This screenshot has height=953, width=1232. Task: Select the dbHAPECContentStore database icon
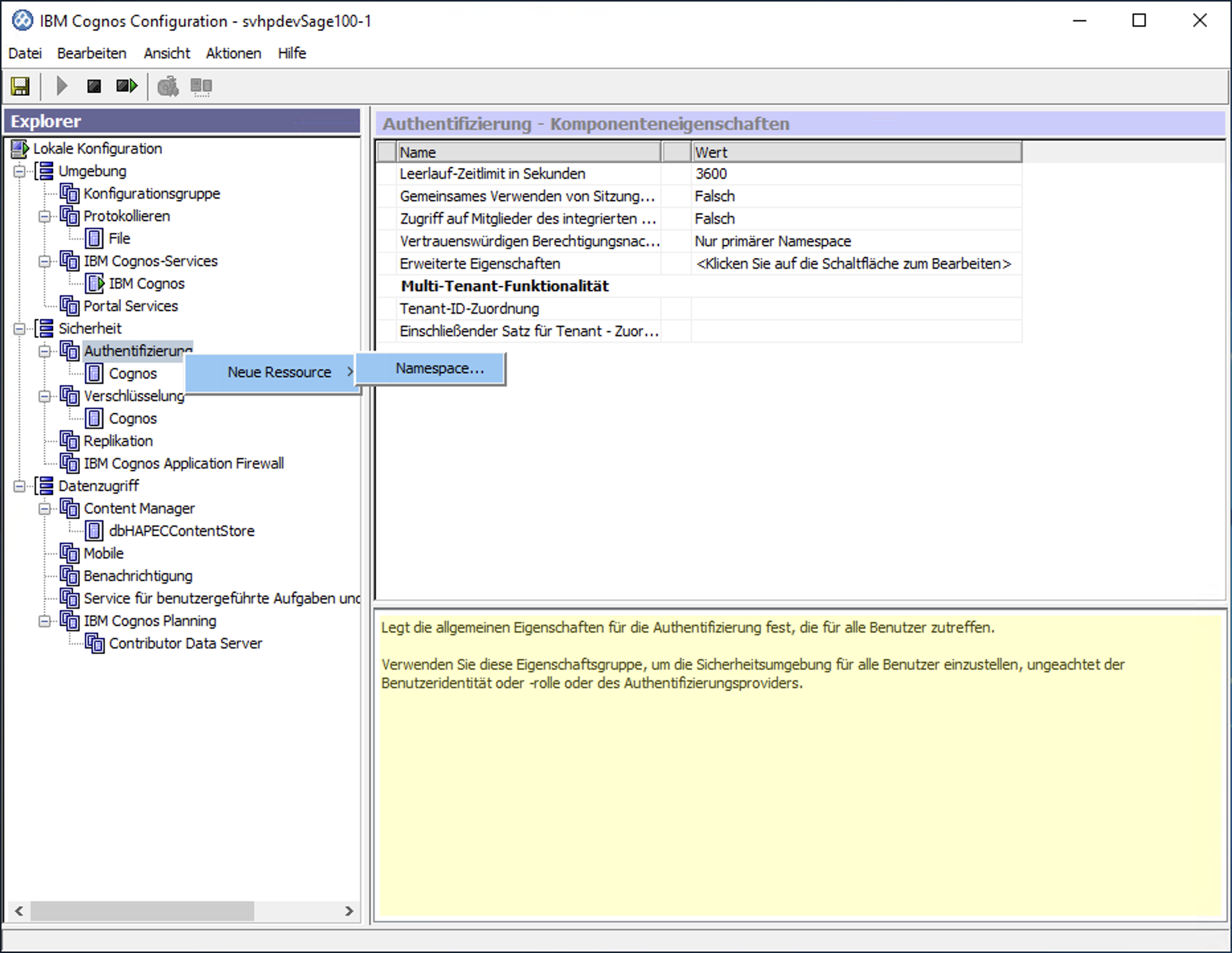95,531
